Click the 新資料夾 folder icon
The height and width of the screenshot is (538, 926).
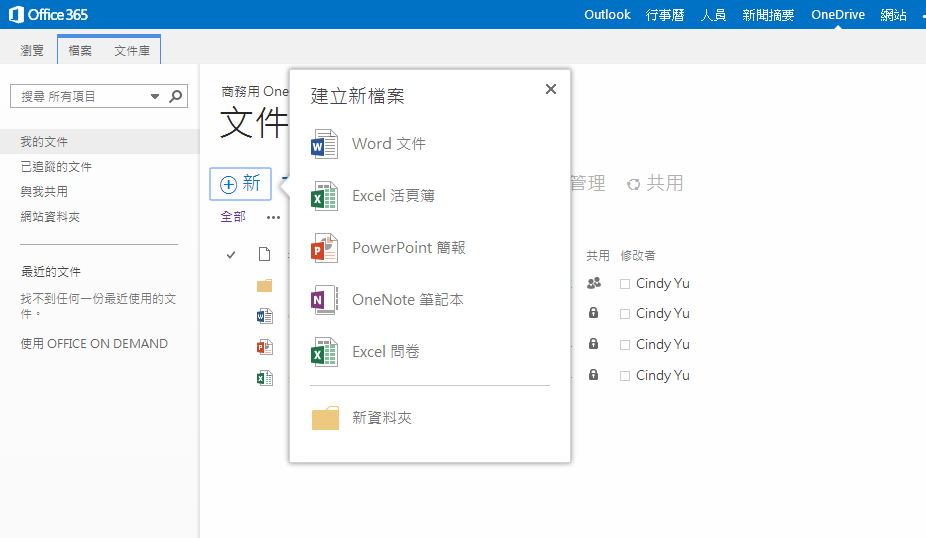325,418
